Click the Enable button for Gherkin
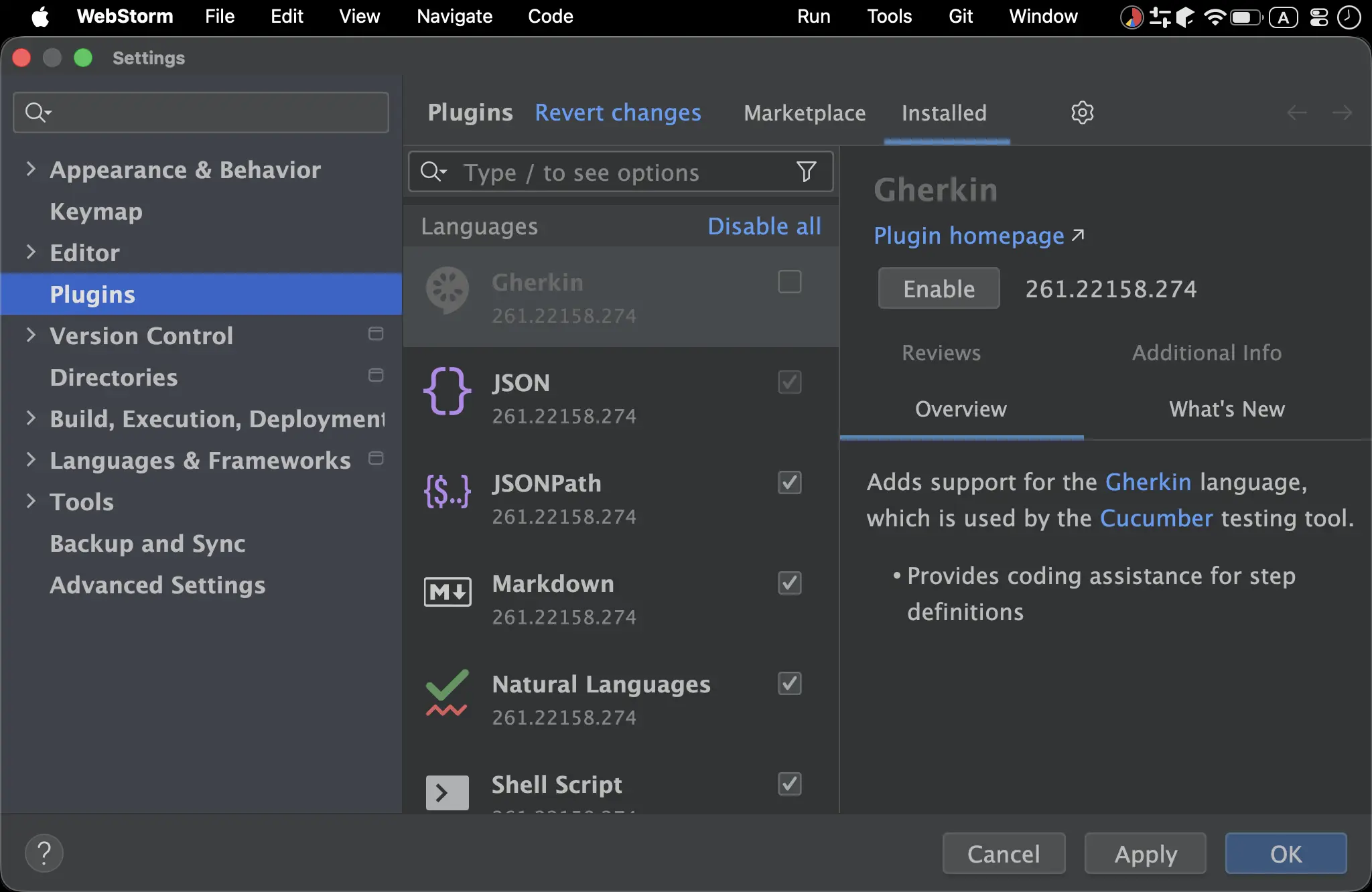 click(x=939, y=289)
